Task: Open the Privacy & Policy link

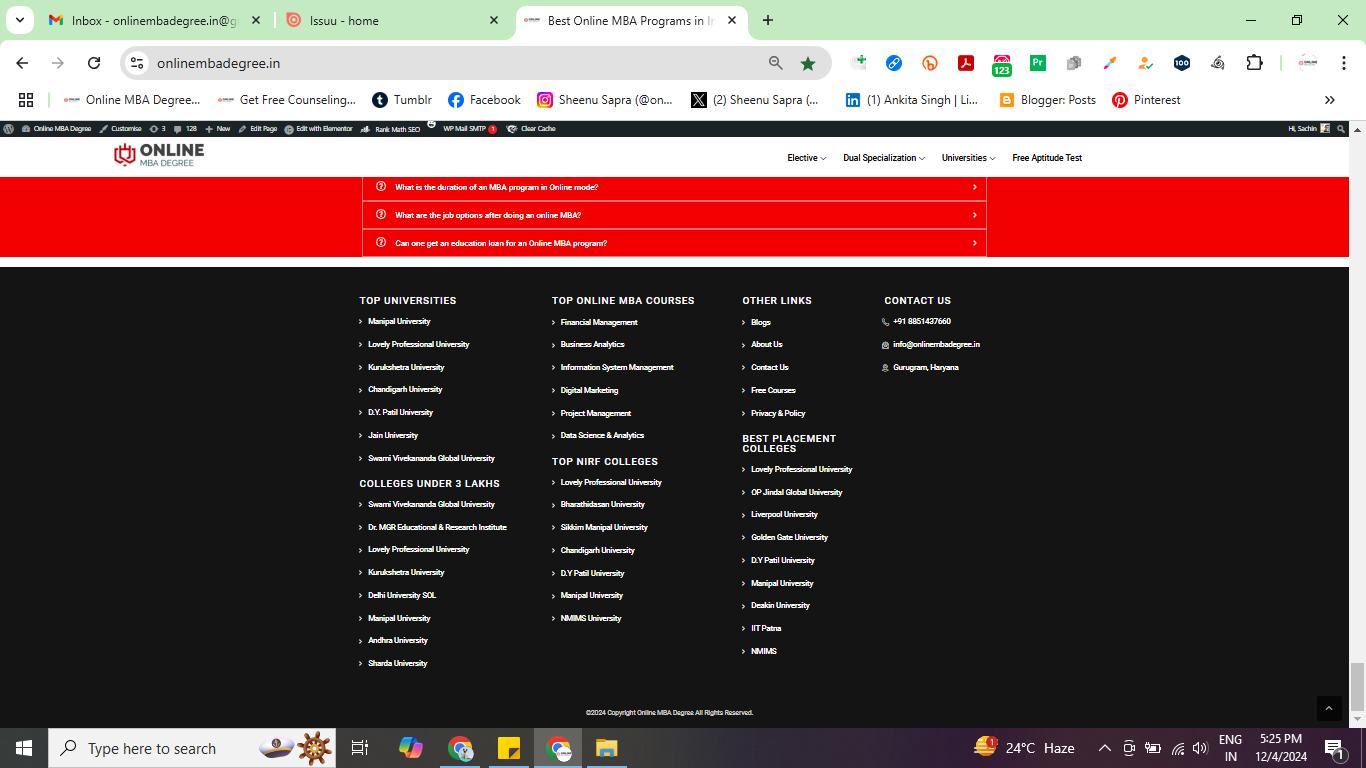Action: click(778, 413)
